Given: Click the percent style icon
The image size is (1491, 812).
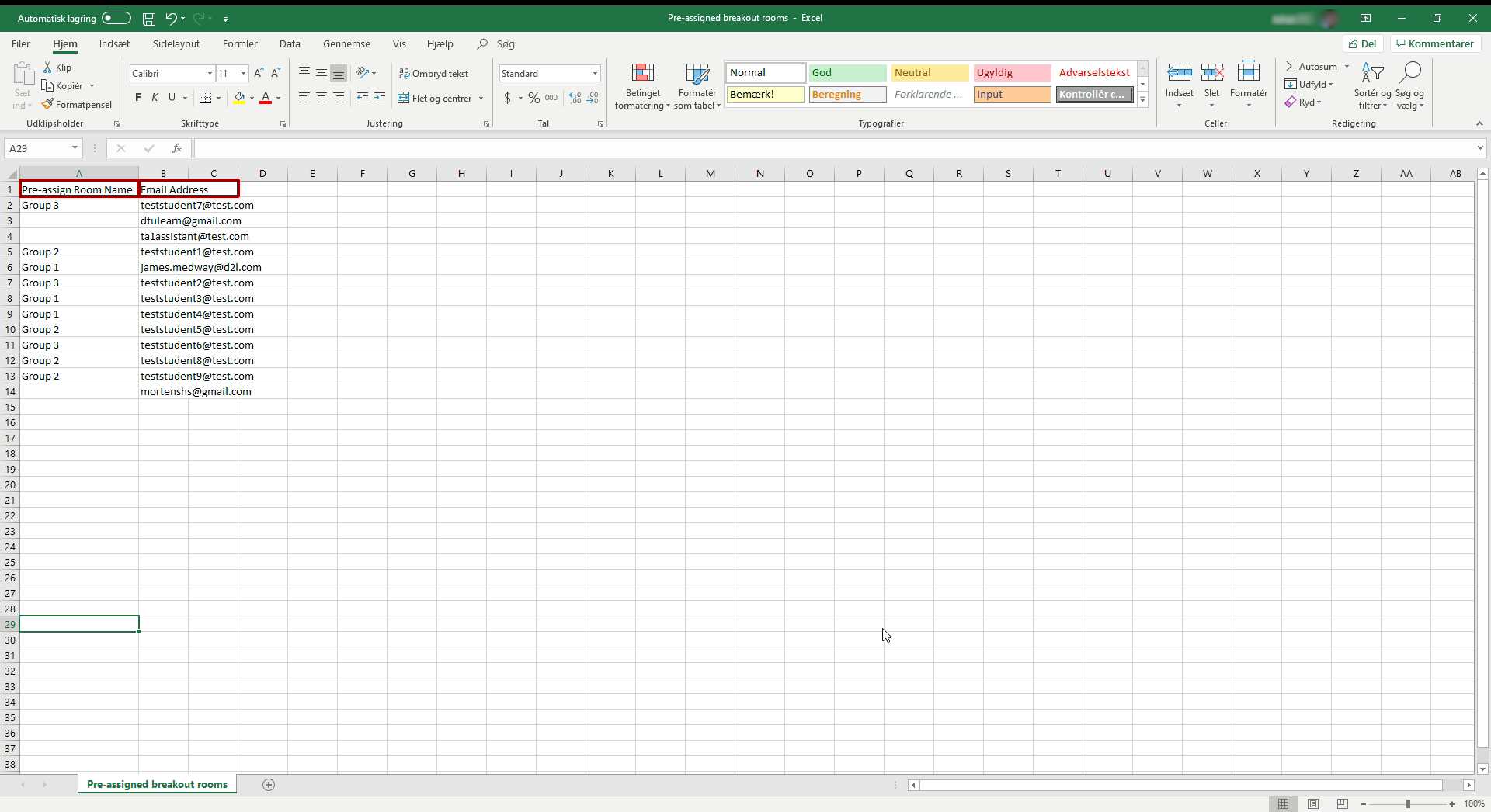Looking at the screenshot, I should 534,98.
